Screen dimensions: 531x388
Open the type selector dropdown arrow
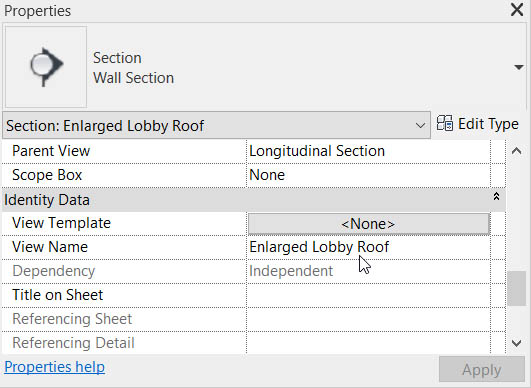pos(518,67)
